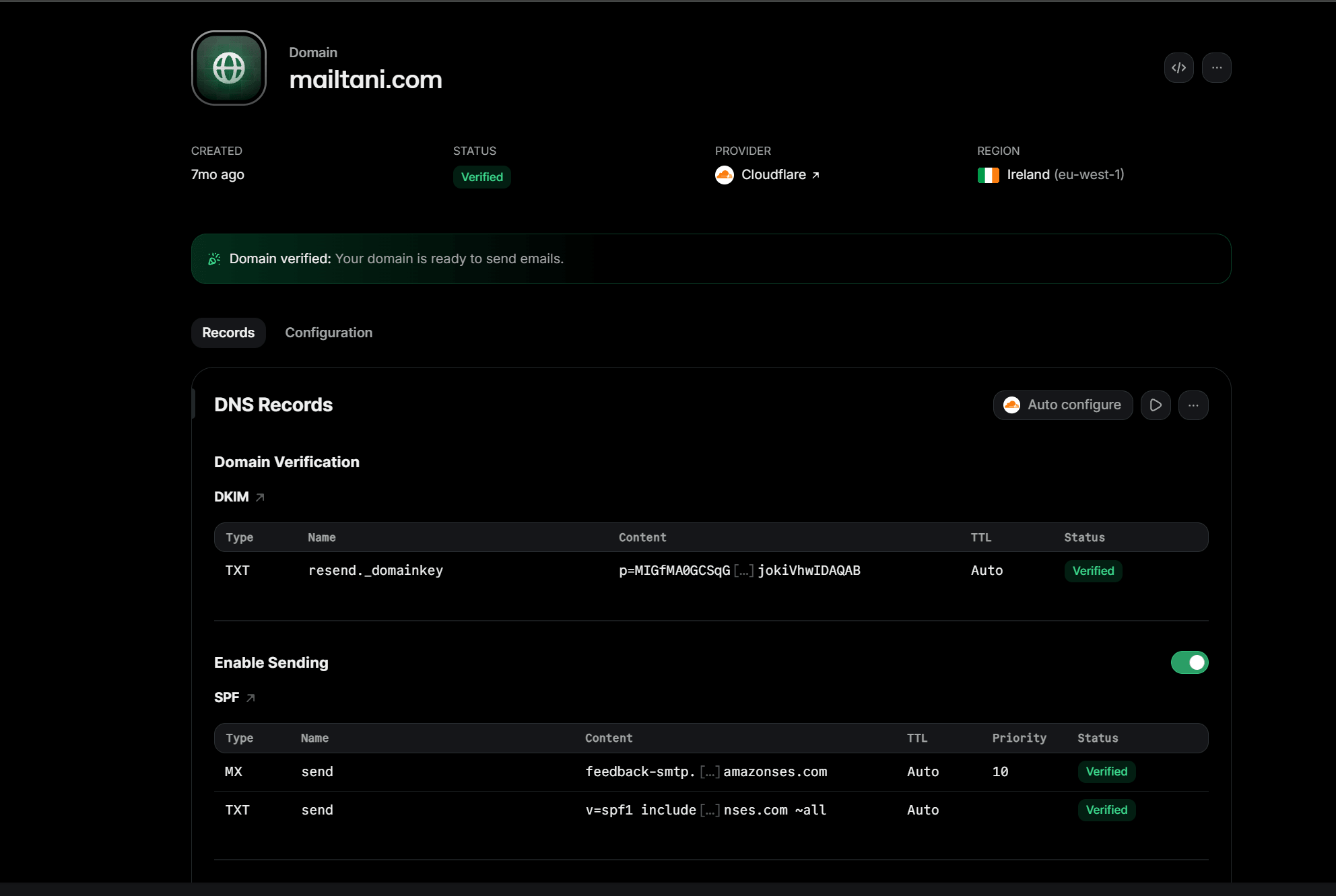Click the play verify DNS records button
1336x896 pixels.
[x=1156, y=405]
